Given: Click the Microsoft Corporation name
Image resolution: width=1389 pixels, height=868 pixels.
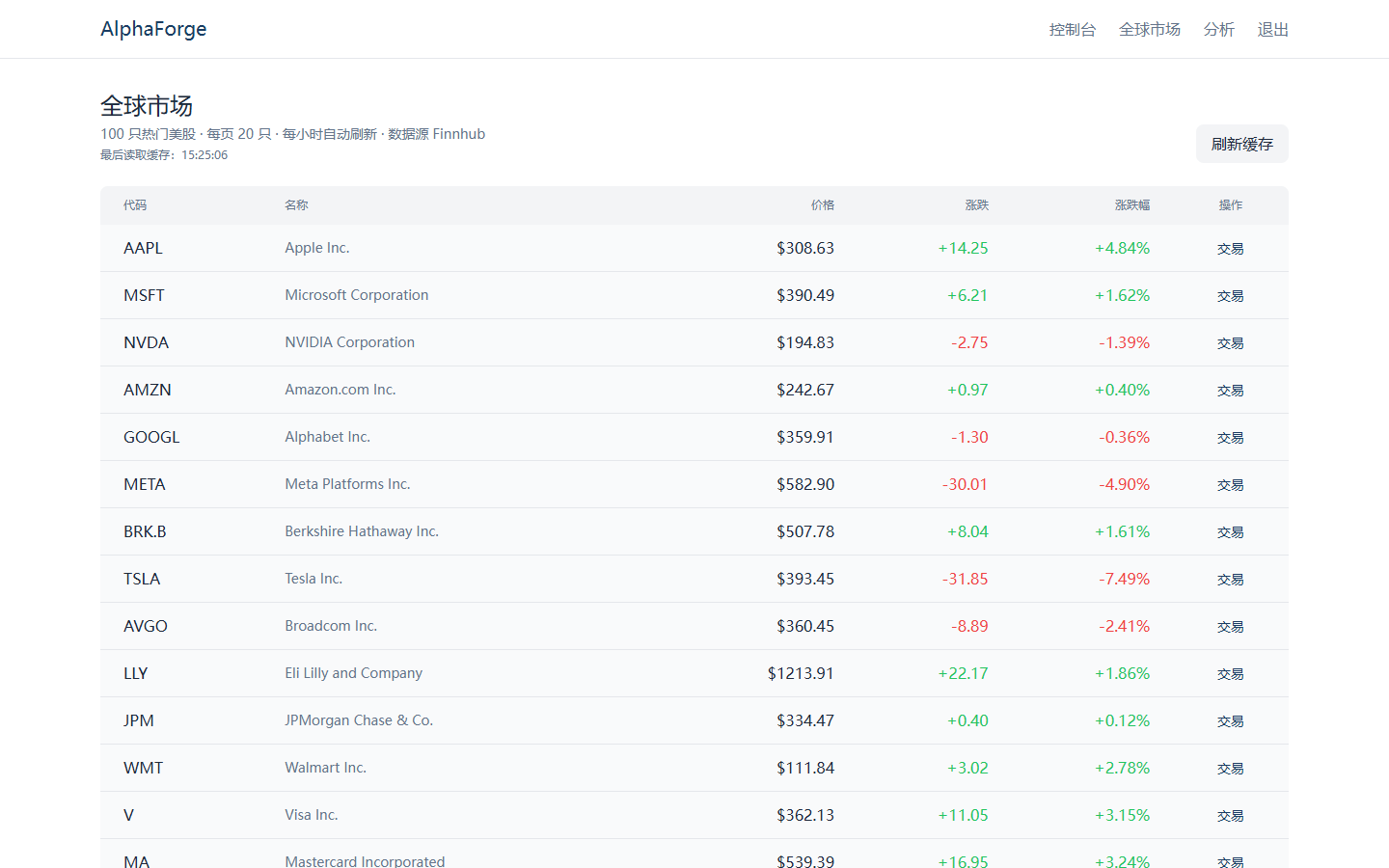Looking at the screenshot, I should [x=357, y=295].
